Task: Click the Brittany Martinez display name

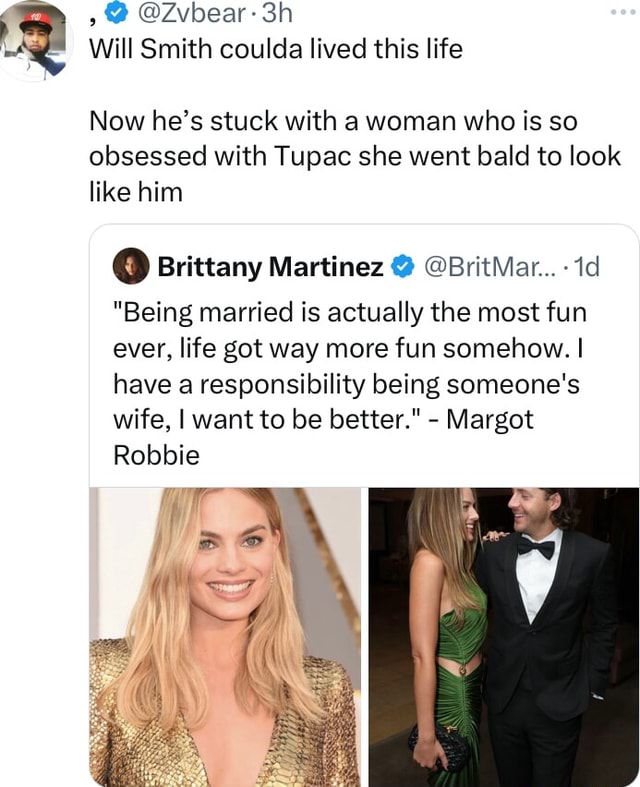Action: (x=270, y=267)
